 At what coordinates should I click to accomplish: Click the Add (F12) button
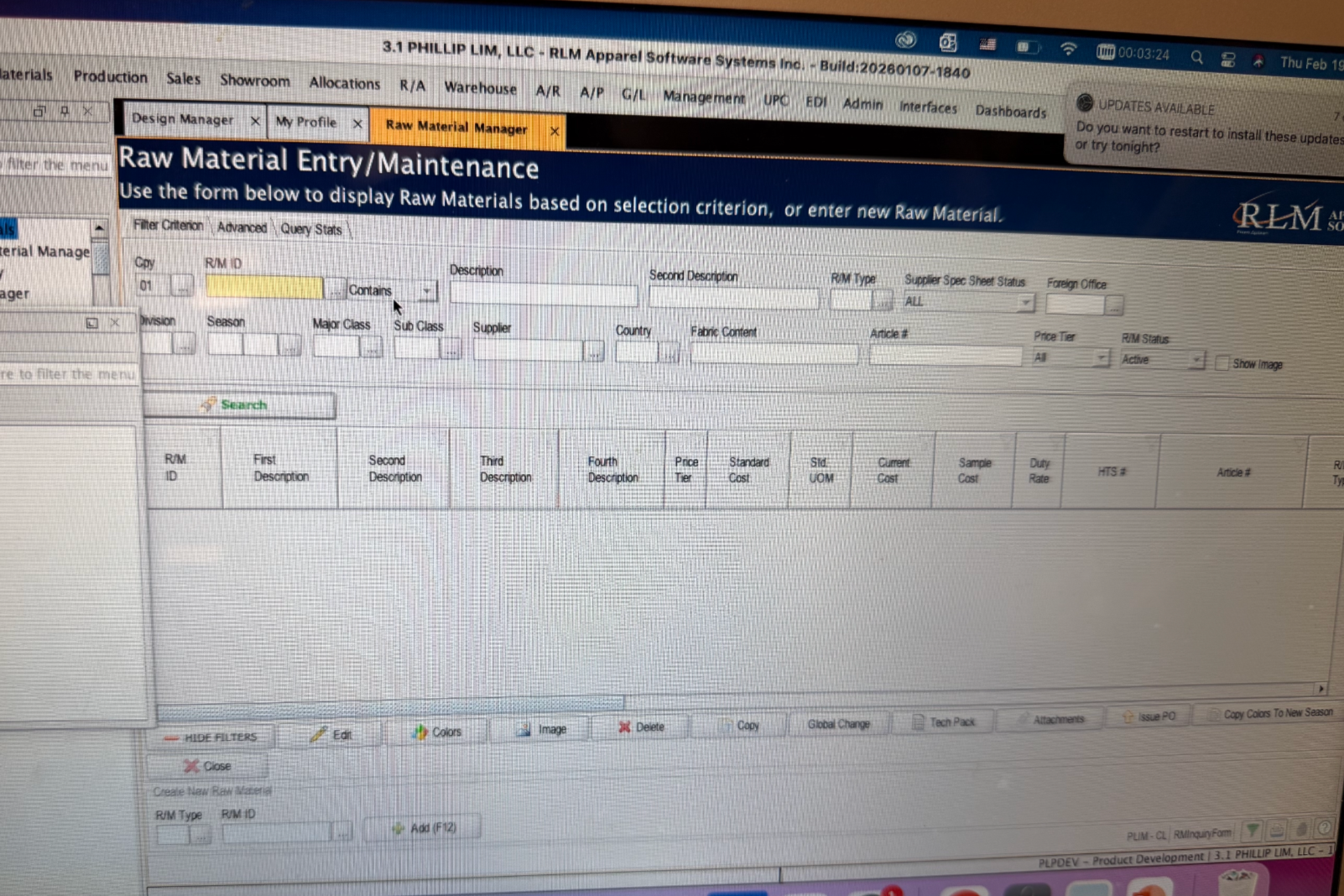pos(424,827)
